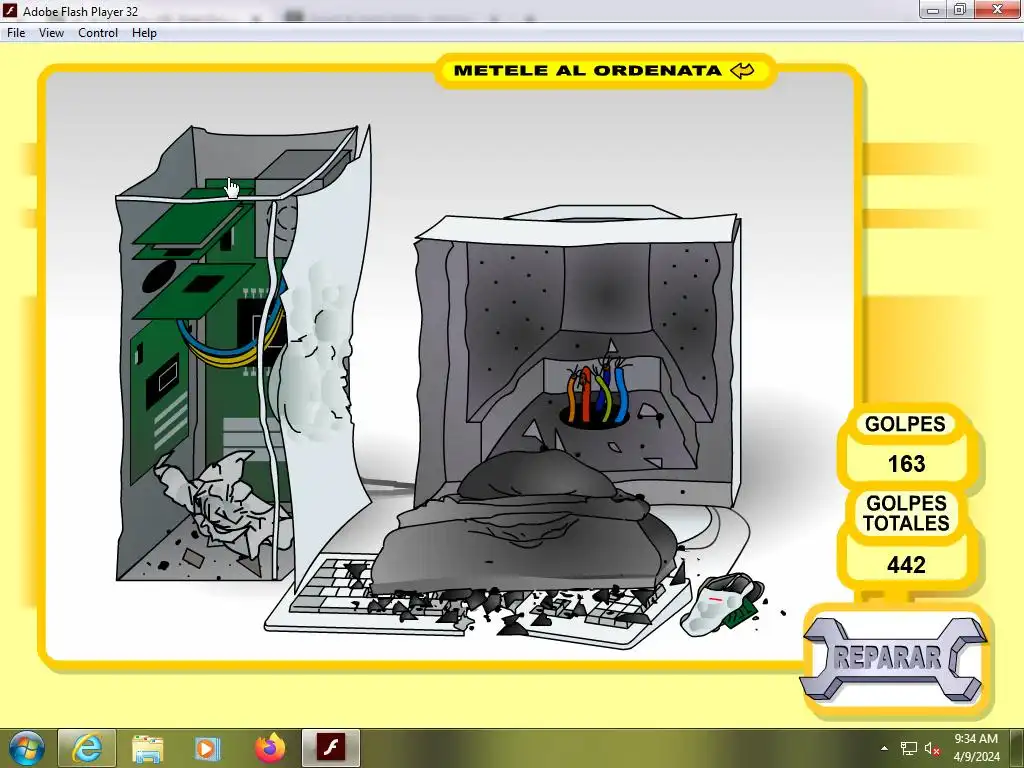Click the back arrow beside METELE AL ORDENATA
This screenshot has height=768, width=1024.
pos(742,71)
